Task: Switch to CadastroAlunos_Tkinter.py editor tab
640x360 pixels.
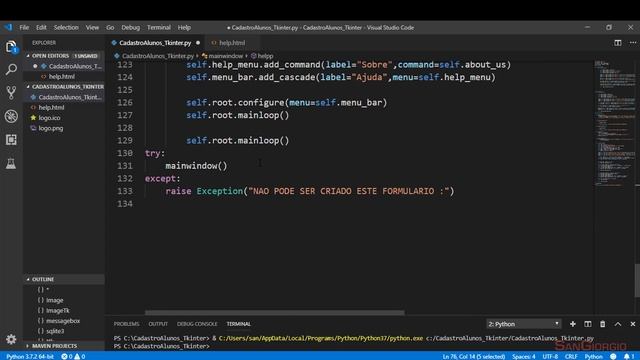Action: (155, 43)
